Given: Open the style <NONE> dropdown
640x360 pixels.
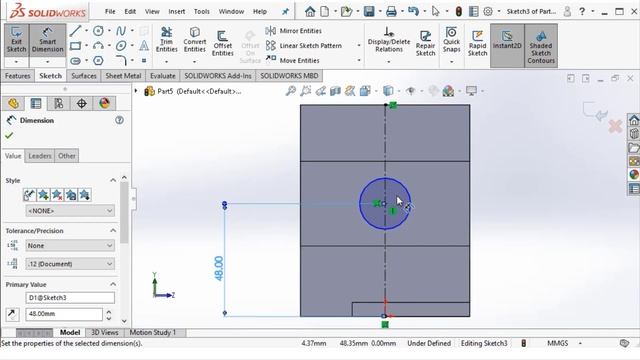Looking at the screenshot, I should click(x=70, y=211).
